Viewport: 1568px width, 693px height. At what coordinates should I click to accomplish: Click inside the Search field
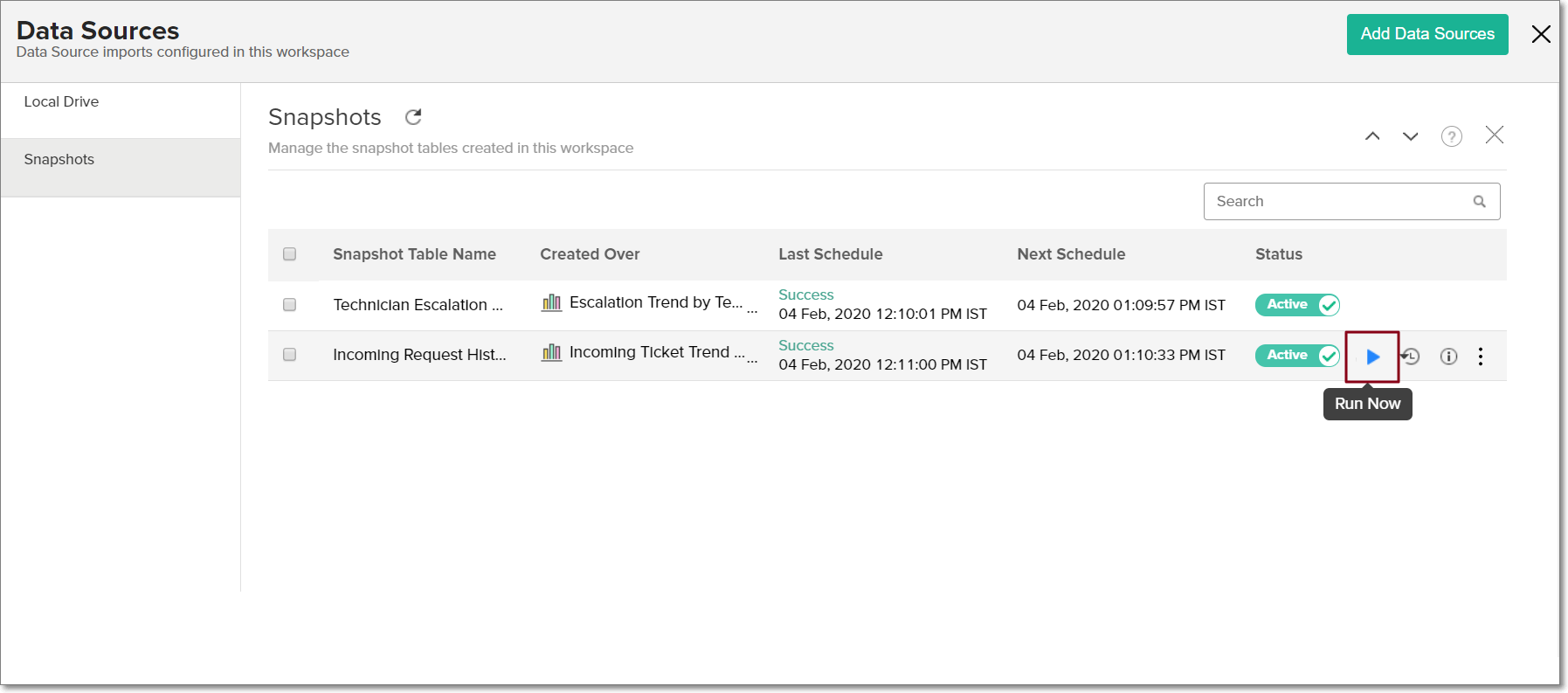(x=1337, y=202)
